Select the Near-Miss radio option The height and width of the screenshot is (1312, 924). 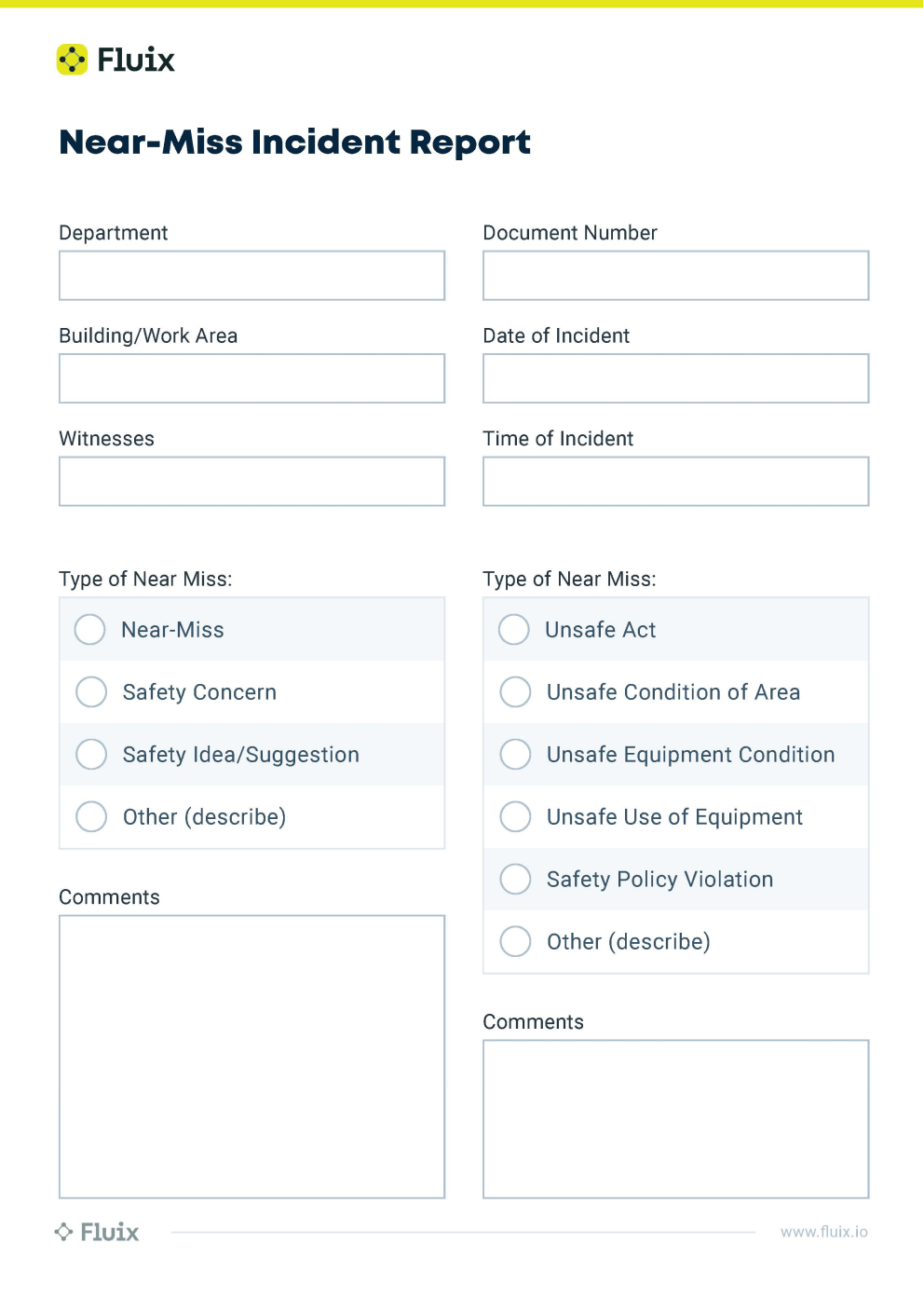(x=90, y=630)
